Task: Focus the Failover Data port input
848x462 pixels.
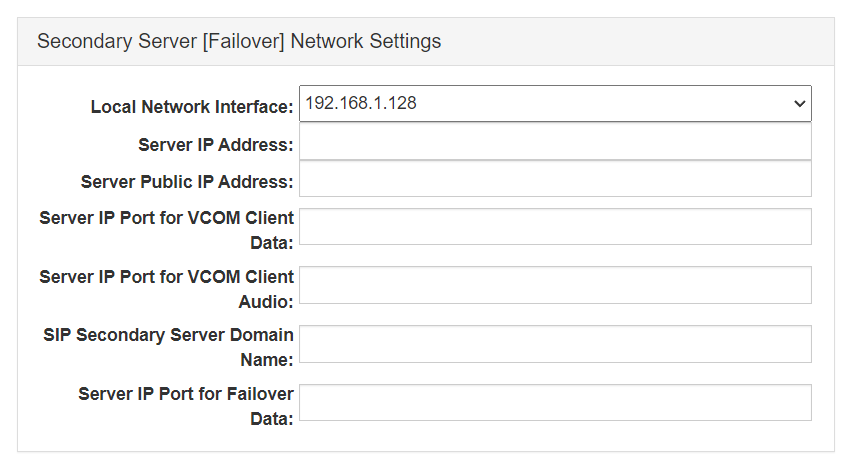Action: pyautogui.click(x=555, y=402)
